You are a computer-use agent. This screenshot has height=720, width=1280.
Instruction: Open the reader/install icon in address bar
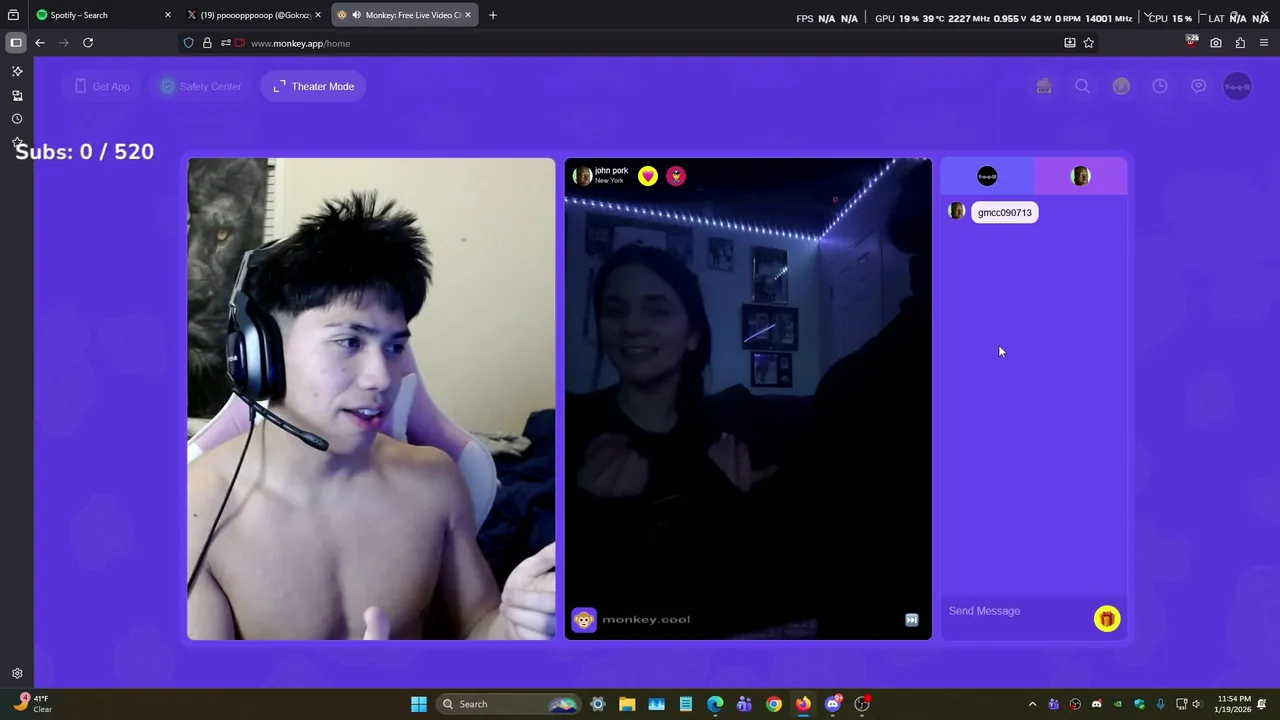coord(1069,43)
